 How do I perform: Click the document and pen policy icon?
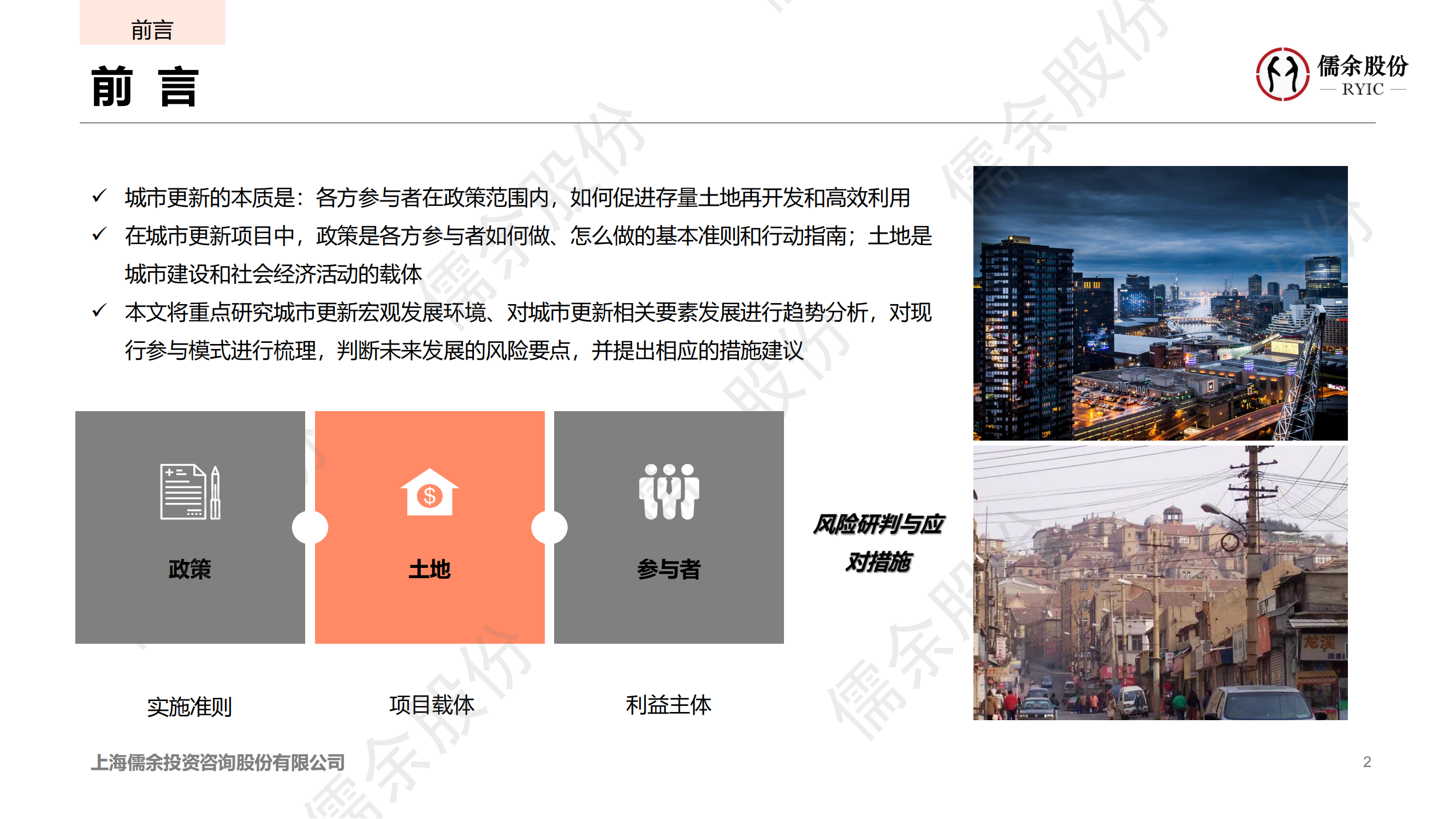pyautogui.click(x=190, y=491)
